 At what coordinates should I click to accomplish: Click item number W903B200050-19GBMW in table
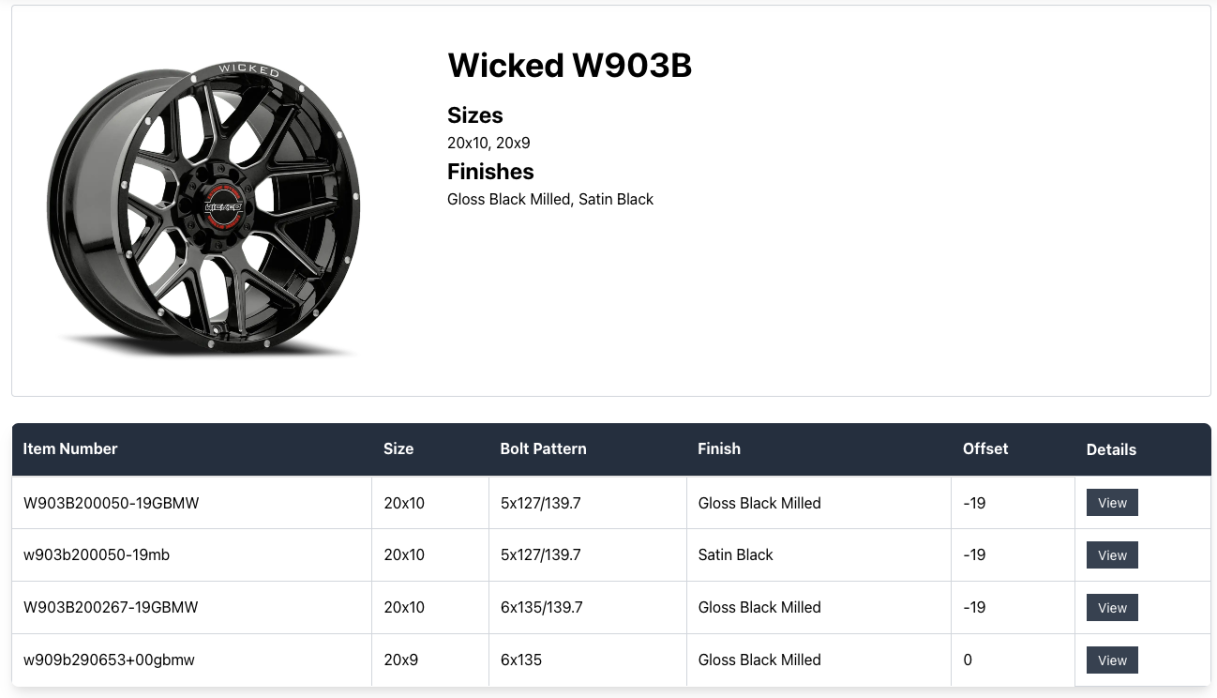pos(111,503)
